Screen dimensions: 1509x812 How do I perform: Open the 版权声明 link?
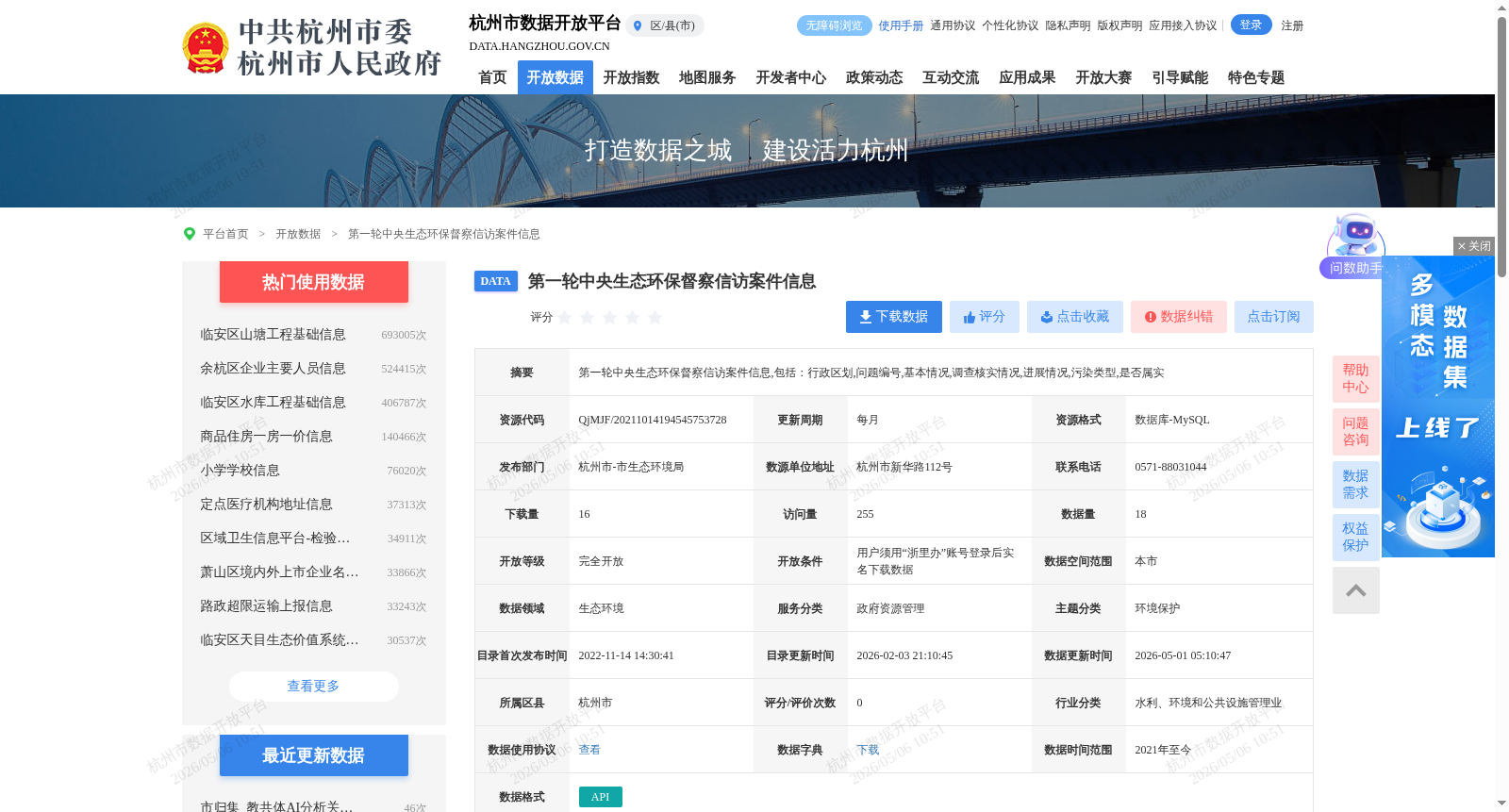point(1119,25)
